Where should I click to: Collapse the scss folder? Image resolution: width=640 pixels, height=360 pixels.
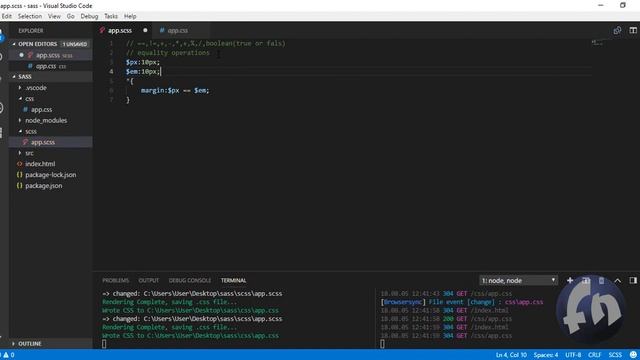tap(31, 131)
